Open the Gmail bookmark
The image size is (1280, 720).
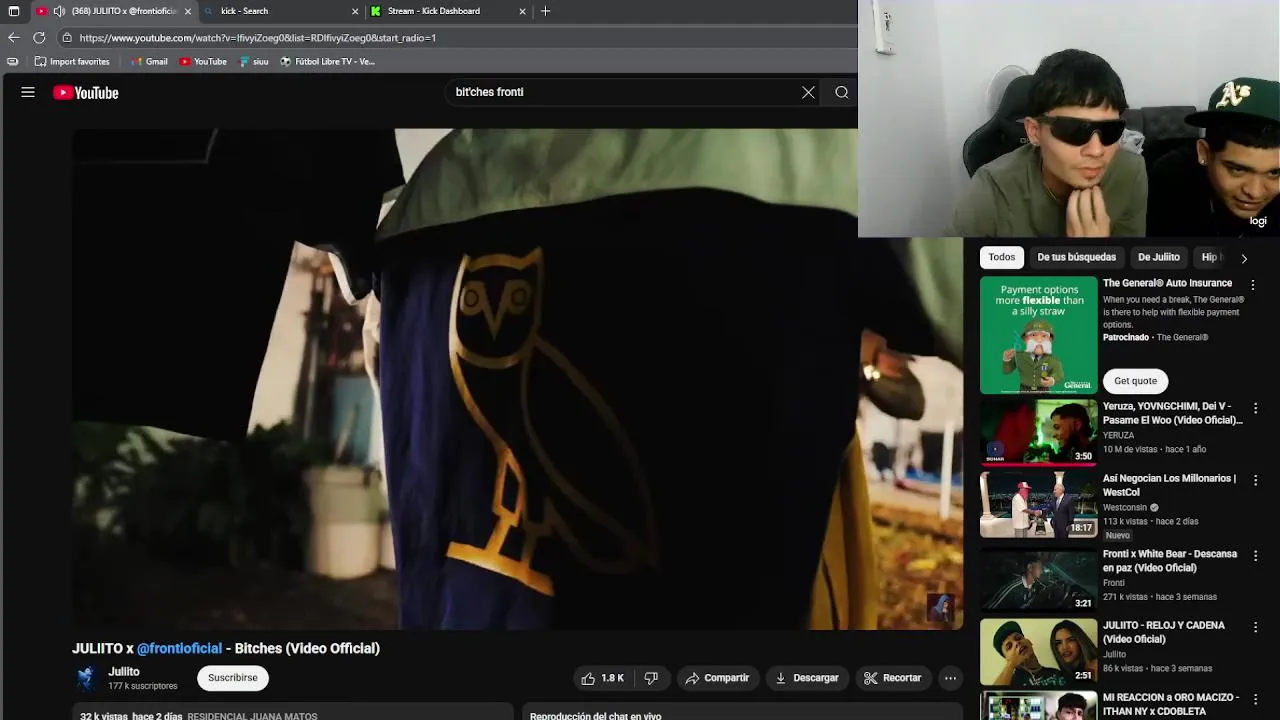point(148,61)
